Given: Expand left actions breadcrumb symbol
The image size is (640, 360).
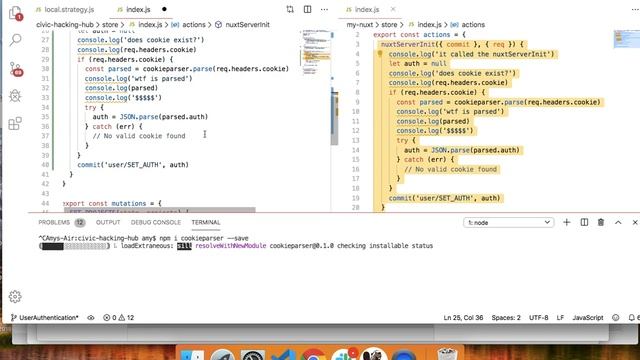Looking at the screenshot, I should 193,24.
